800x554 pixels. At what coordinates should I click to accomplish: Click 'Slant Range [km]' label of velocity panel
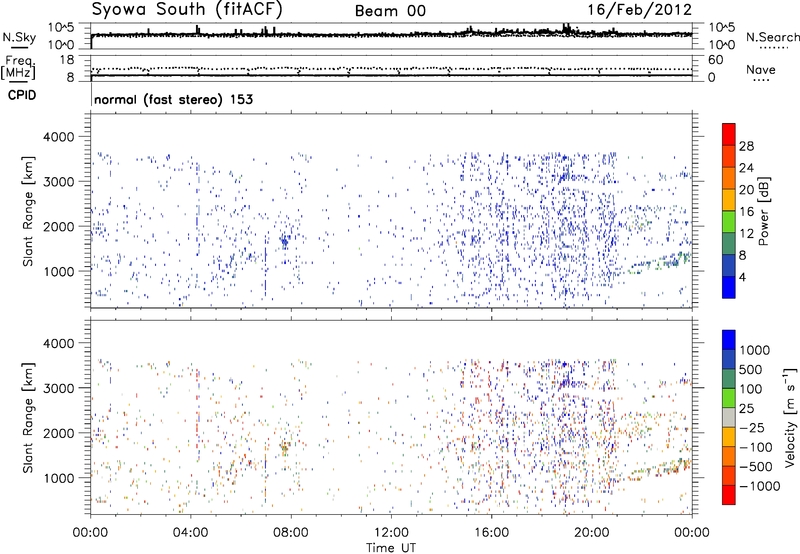tap(28, 418)
